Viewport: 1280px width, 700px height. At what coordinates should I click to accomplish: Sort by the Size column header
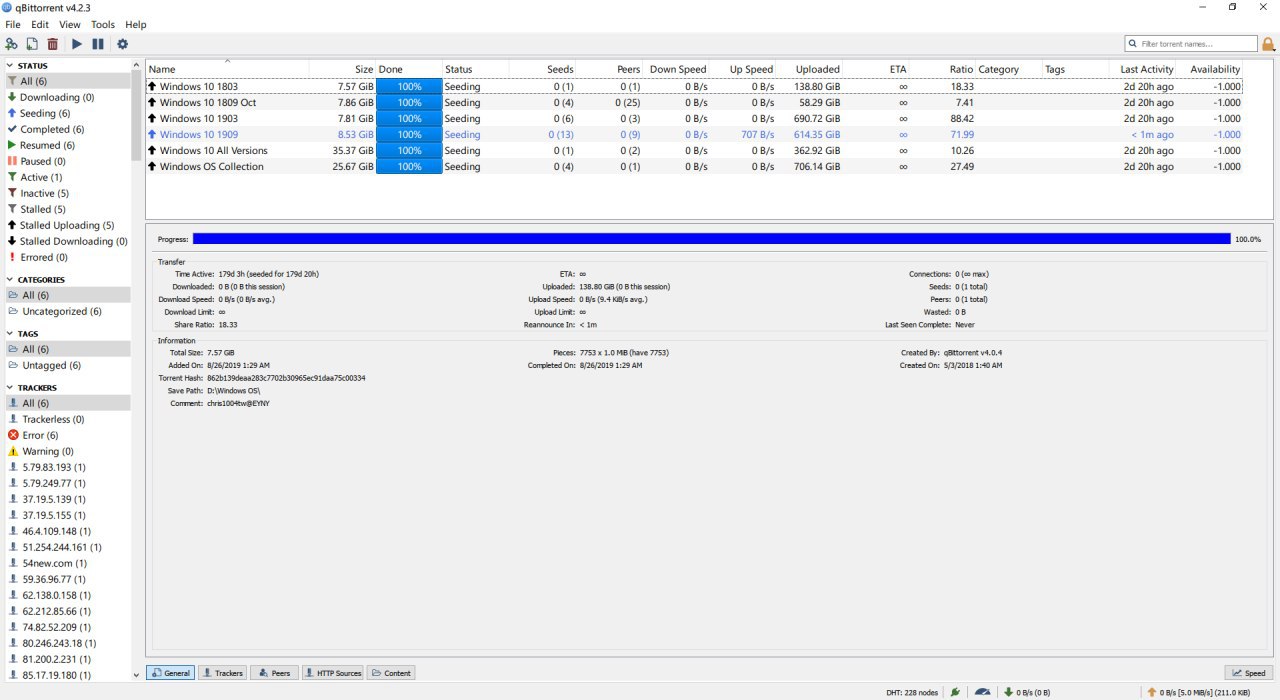tap(342, 69)
